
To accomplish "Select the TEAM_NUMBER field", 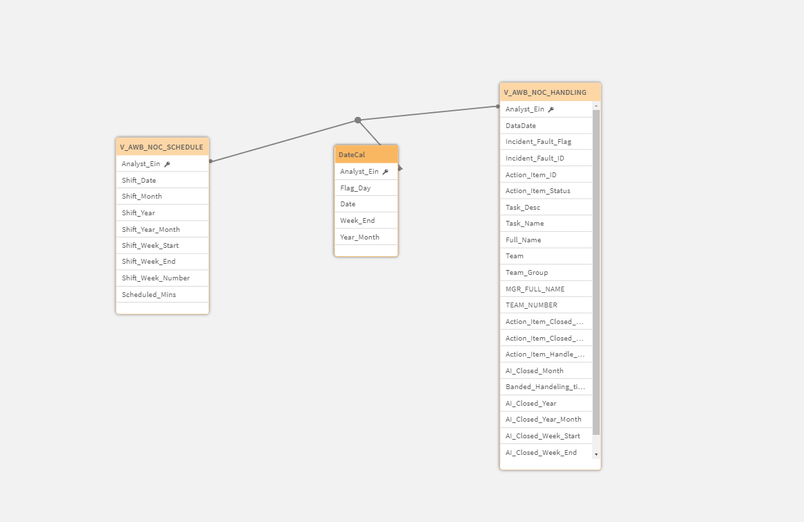I will pos(546,305).
